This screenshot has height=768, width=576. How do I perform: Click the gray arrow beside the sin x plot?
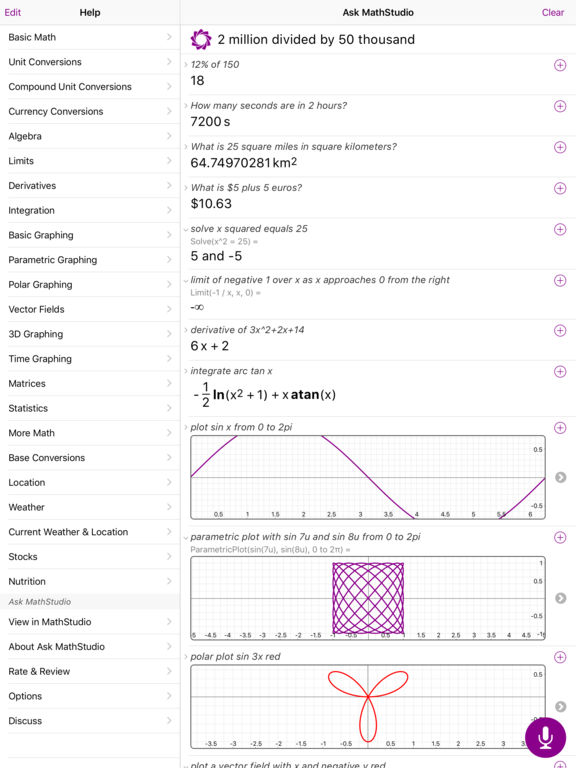561,477
